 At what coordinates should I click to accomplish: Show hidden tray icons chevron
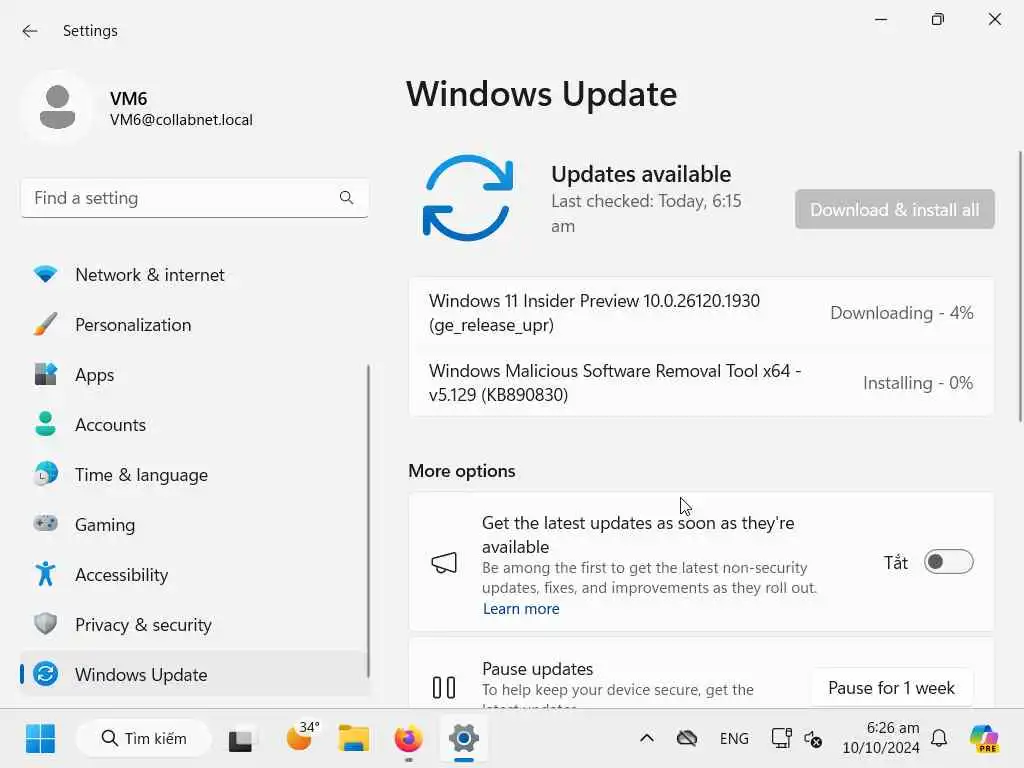647,738
